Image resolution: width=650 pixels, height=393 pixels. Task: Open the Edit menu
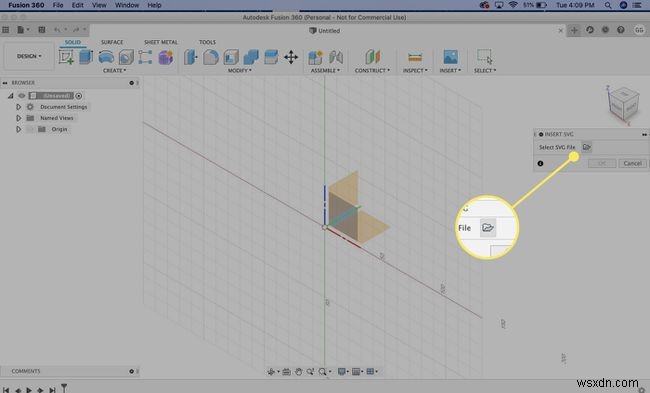point(78,5)
